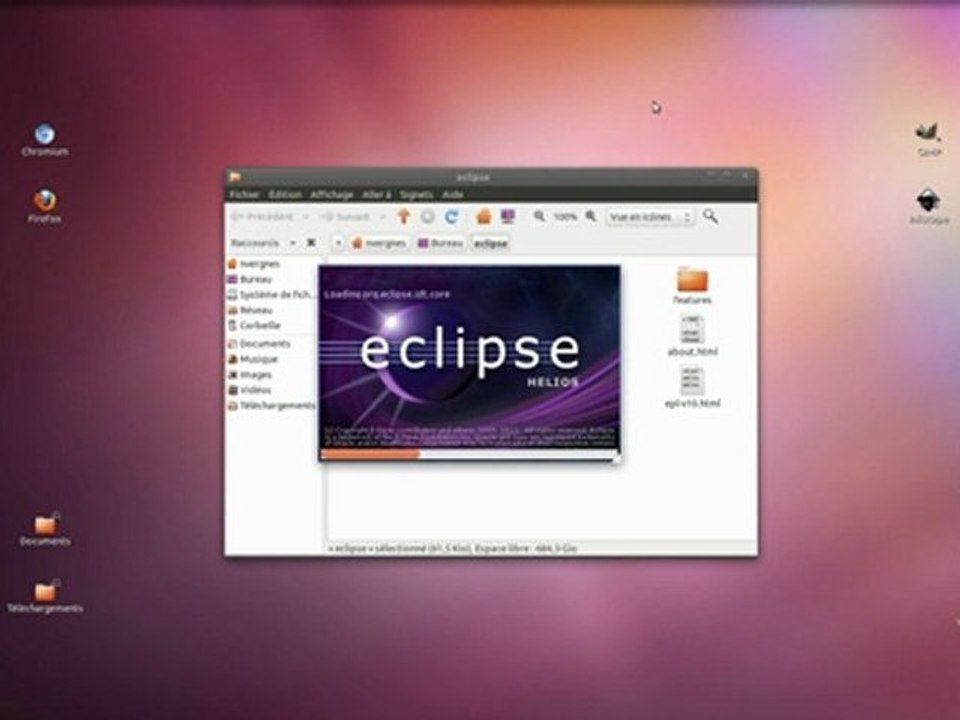Viewport: 960px width, 720px height.
Task: Zoom in with the plus magnifier
Action: tap(591, 216)
